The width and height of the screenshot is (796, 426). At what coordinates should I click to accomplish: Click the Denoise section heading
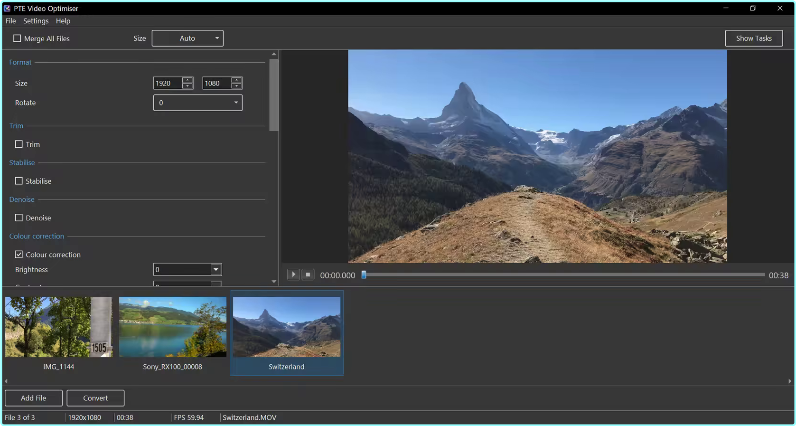pos(22,200)
